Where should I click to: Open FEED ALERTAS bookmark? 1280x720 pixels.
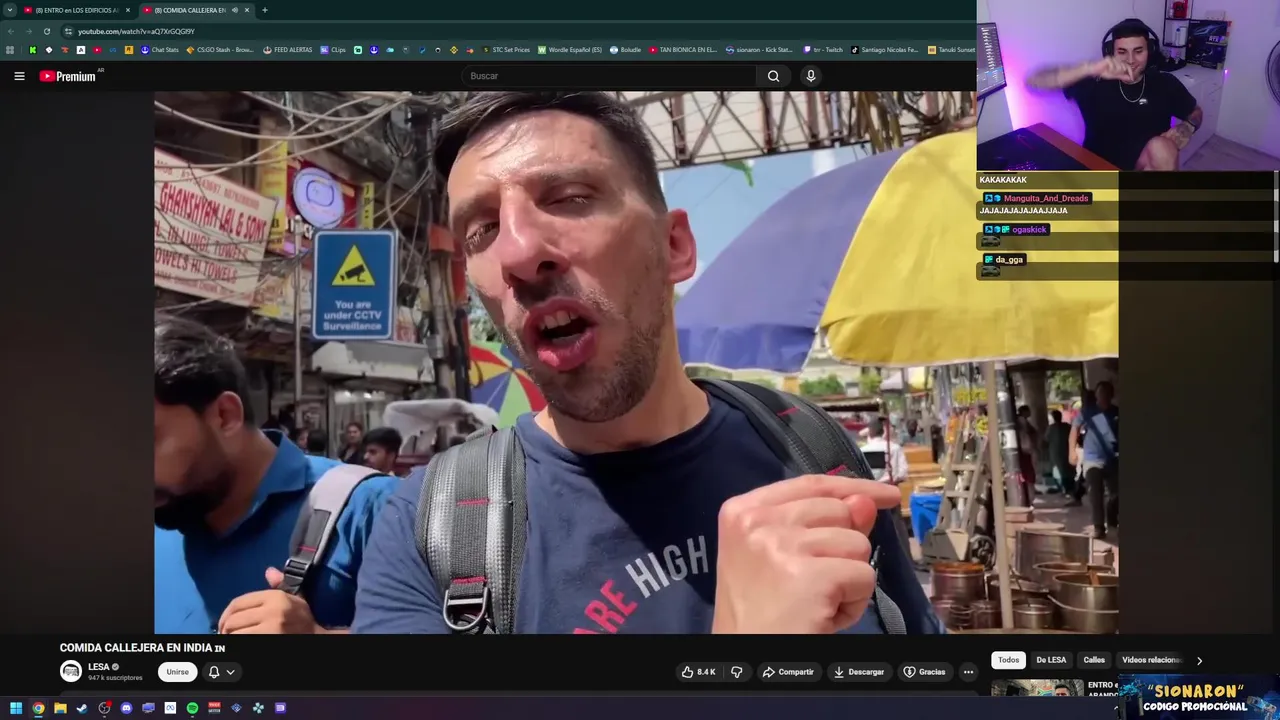pyautogui.click(x=288, y=50)
